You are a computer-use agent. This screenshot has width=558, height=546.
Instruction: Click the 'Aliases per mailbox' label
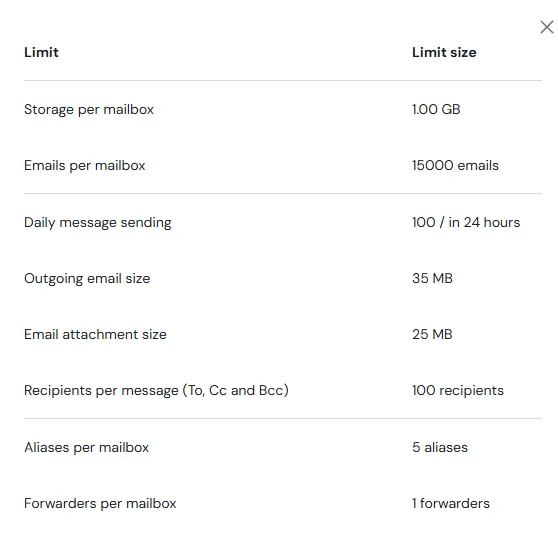click(x=86, y=448)
